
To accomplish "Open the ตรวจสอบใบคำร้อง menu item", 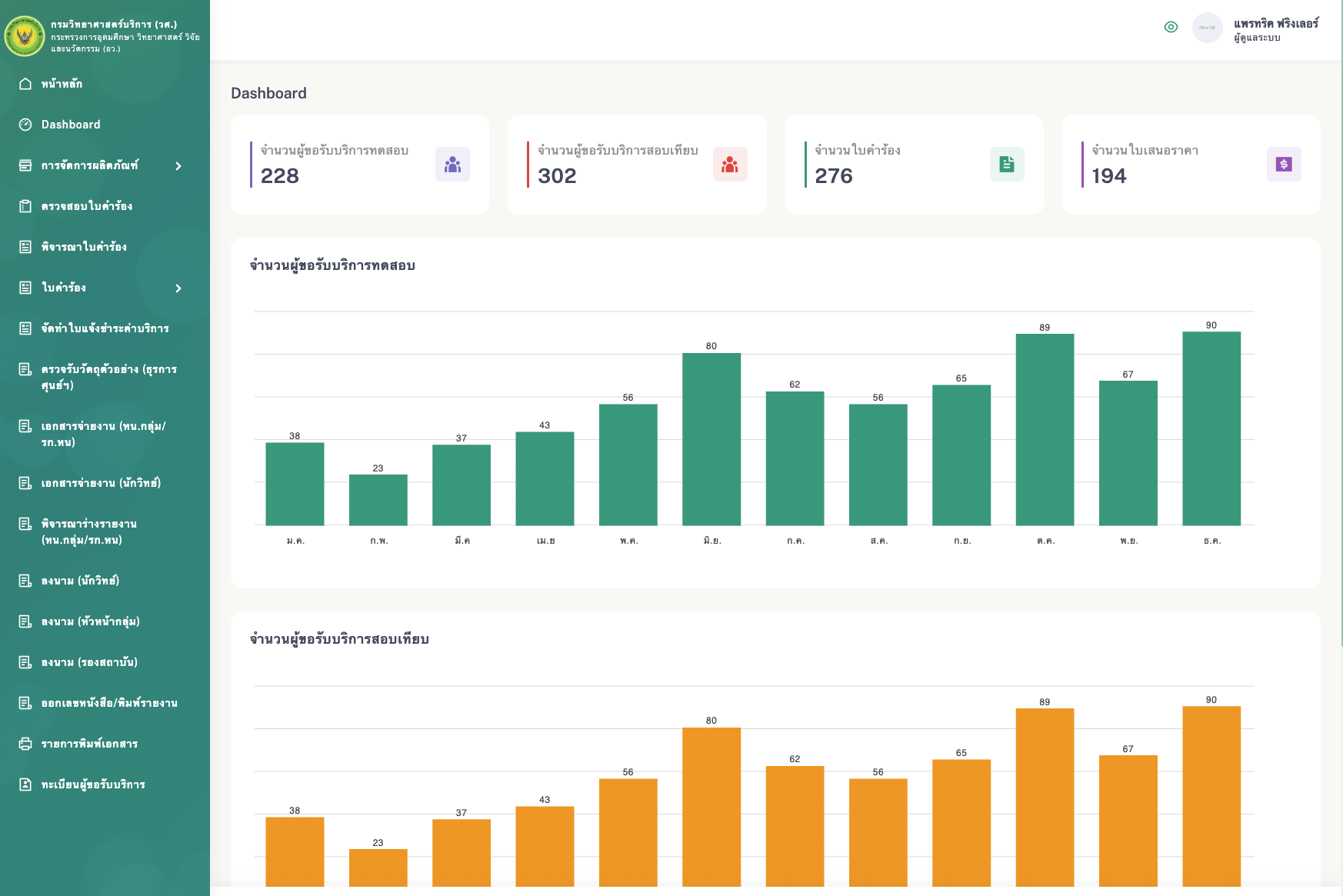I will pos(87,206).
